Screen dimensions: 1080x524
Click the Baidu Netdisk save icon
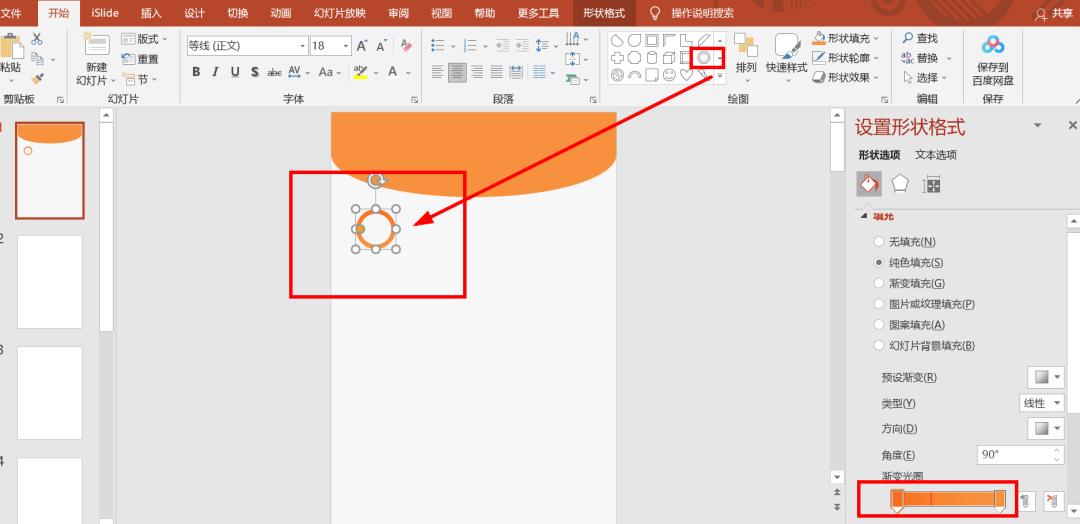point(993,45)
